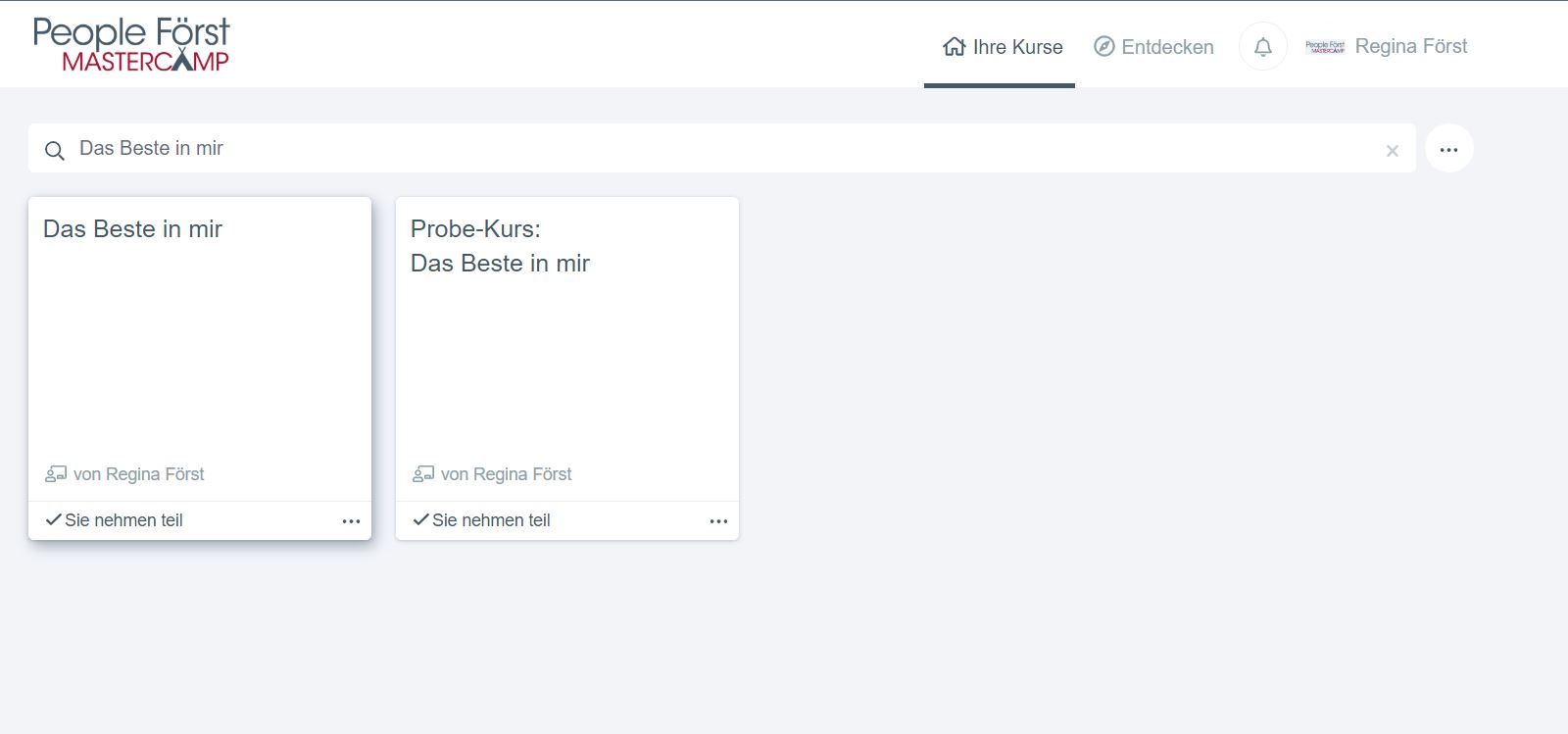Click the magnifier search icon
This screenshot has height=734, width=1568.
pos(55,150)
